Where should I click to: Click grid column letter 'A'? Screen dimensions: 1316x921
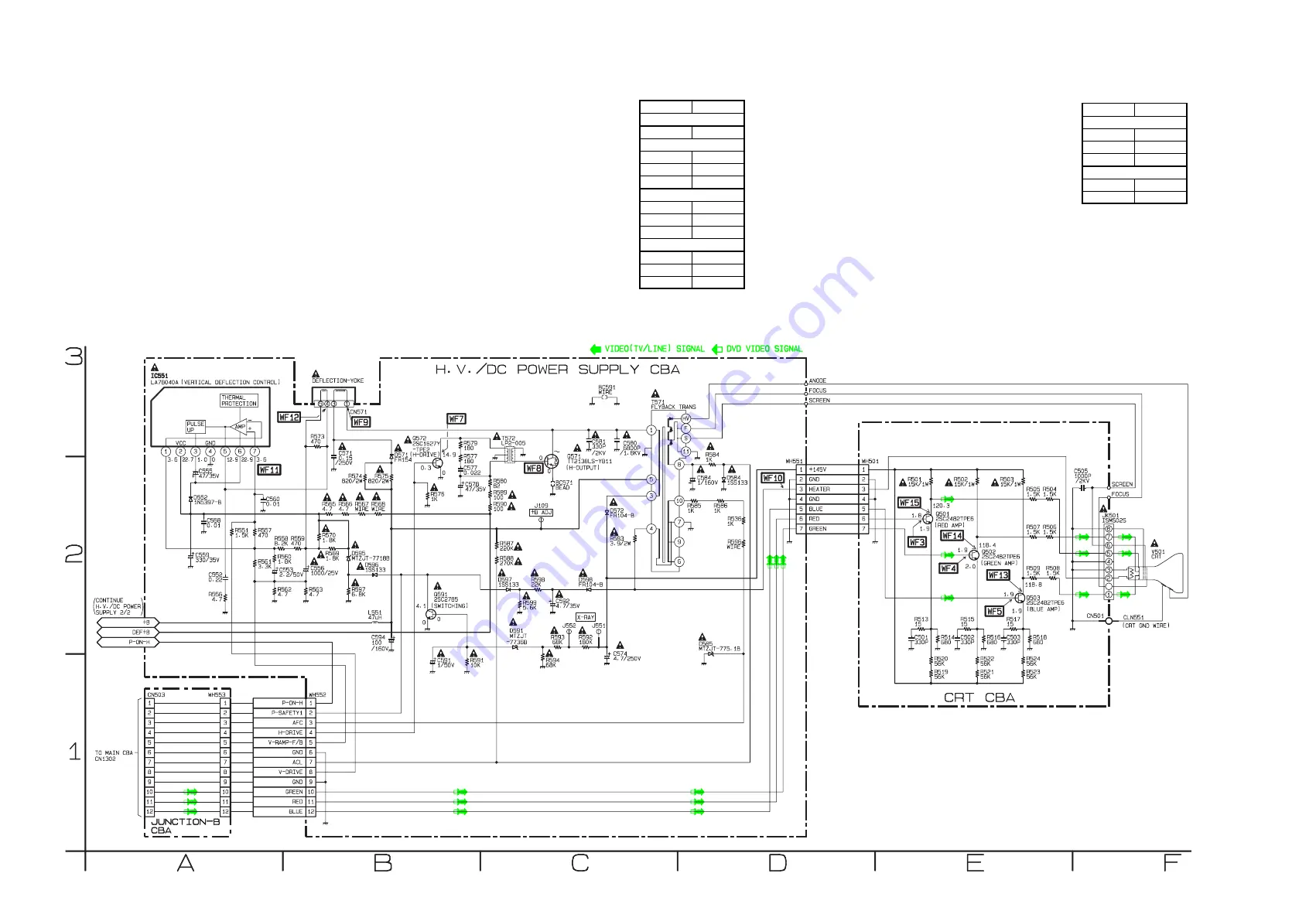coord(186,863)
